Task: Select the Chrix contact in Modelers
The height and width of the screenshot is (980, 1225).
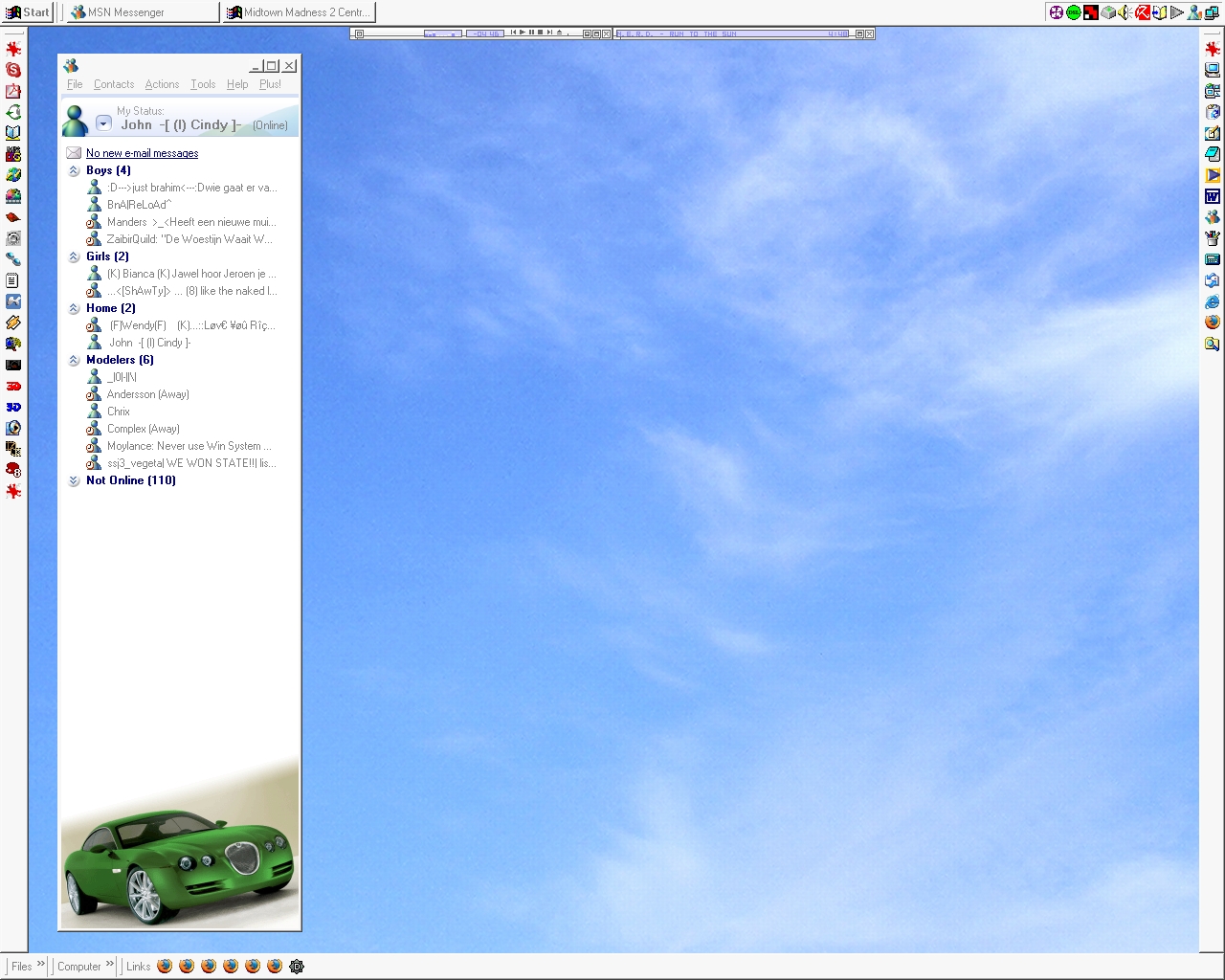Action: point(118,412)
